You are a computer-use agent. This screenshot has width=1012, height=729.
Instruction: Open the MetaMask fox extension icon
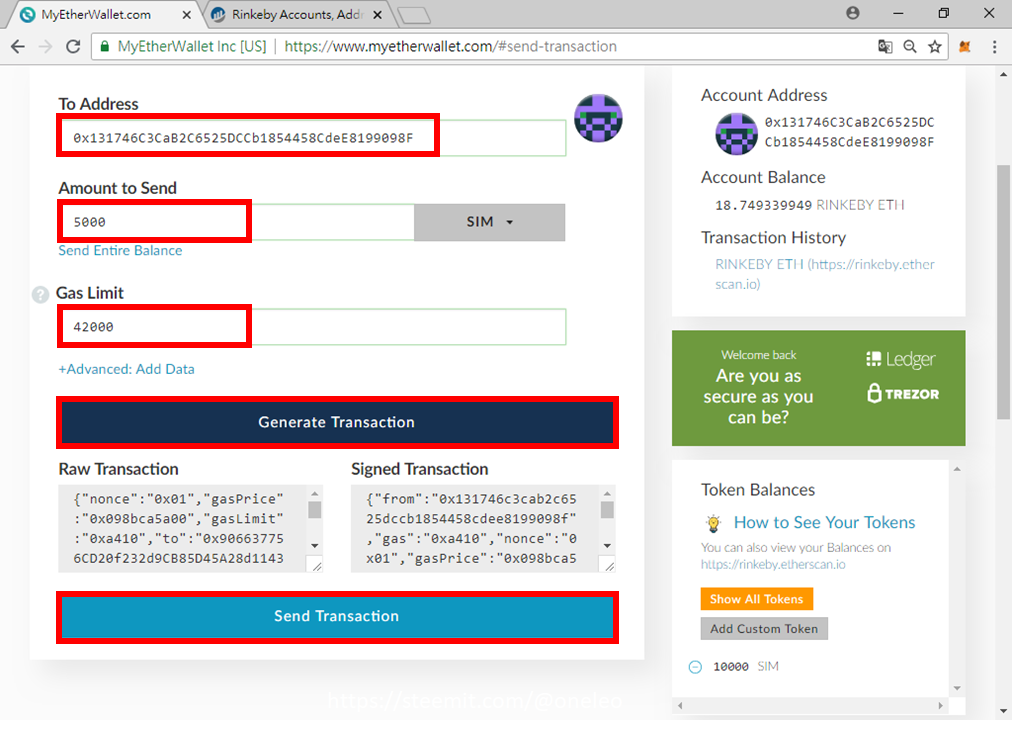tap(965, 46)
